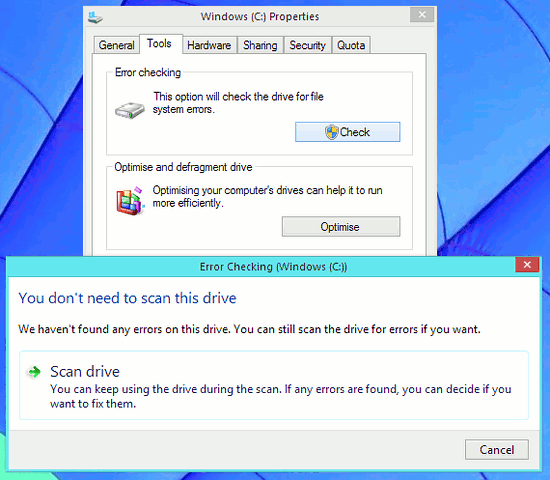Click the 'Error checking' group label

coord(148,73)
